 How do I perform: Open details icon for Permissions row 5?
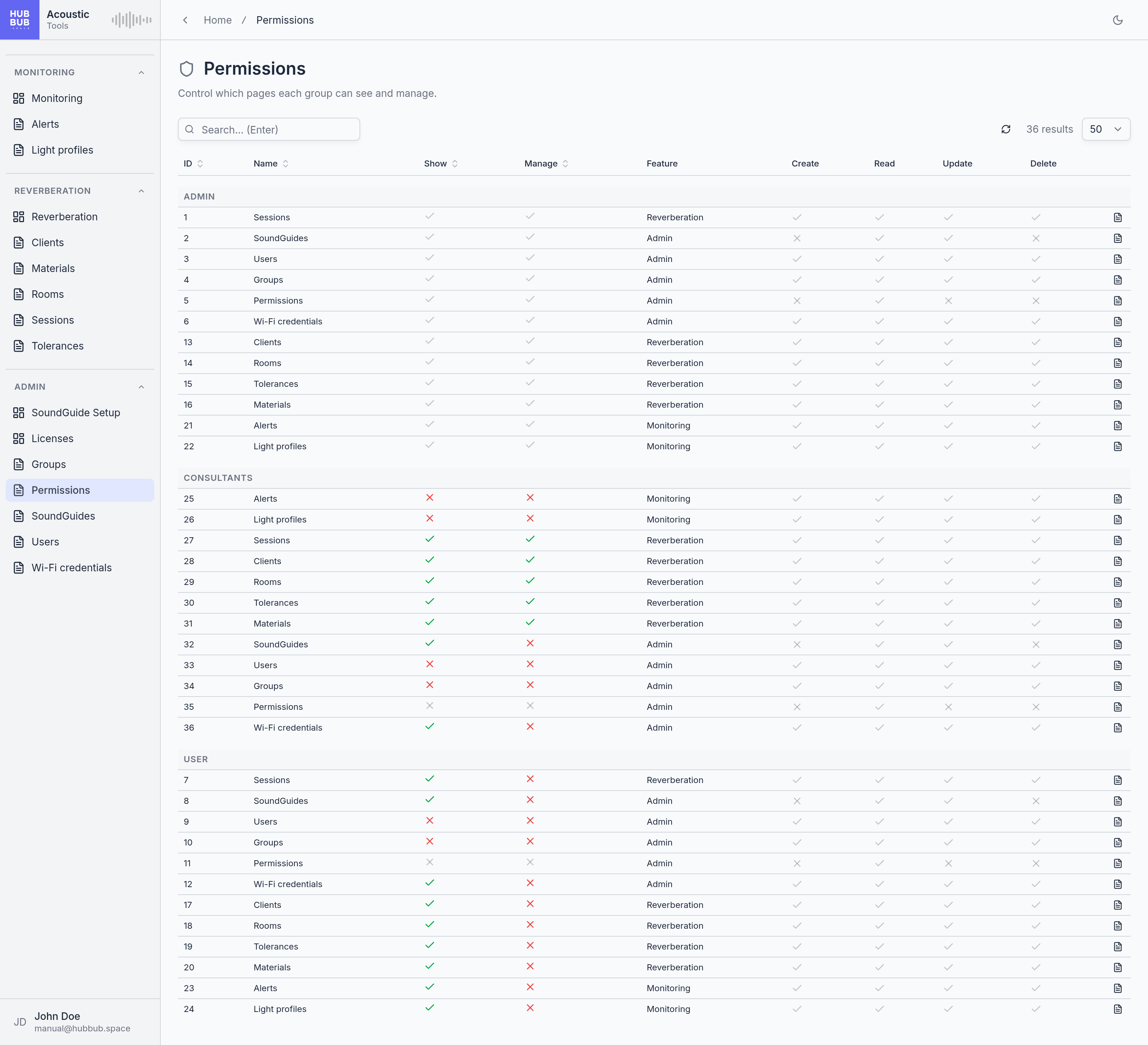tap(1117, 301)
